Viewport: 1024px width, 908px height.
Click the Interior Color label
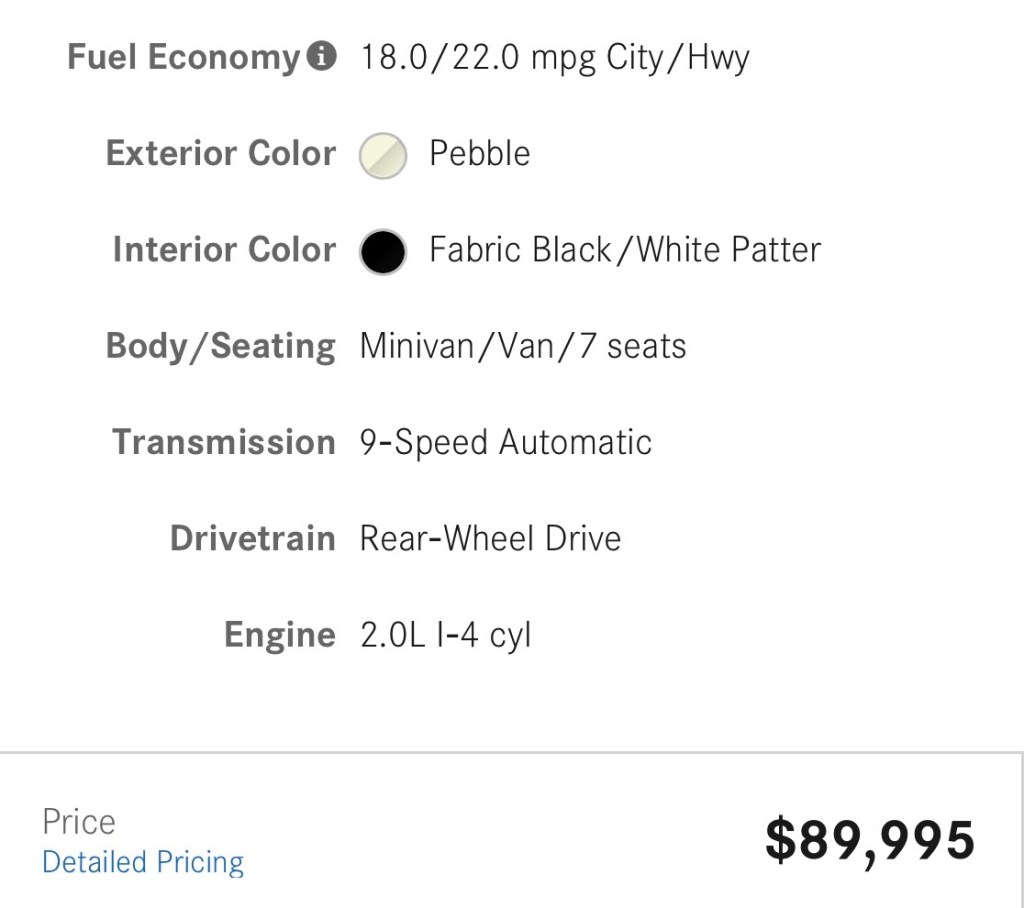tap(224, 250)
